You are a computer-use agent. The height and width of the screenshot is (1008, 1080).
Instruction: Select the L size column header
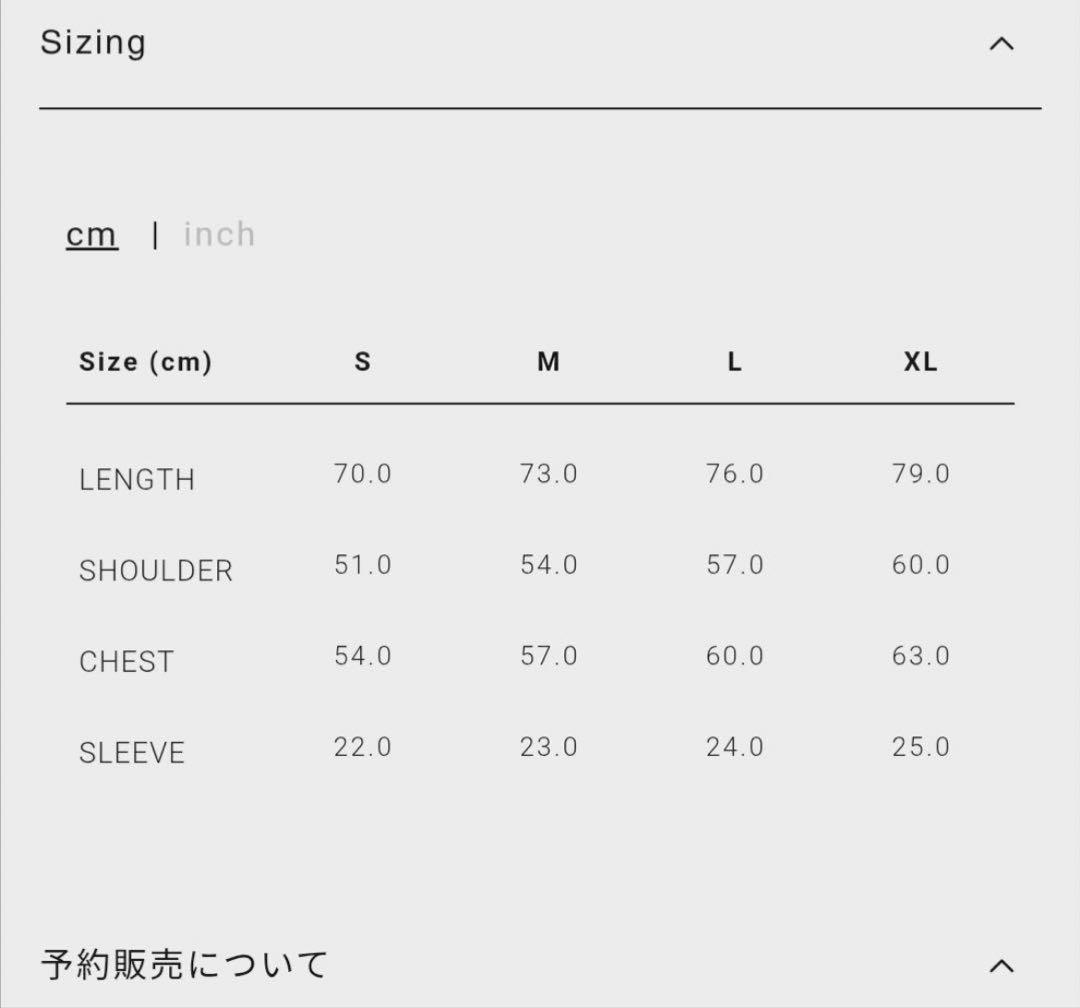click(735, 362)
